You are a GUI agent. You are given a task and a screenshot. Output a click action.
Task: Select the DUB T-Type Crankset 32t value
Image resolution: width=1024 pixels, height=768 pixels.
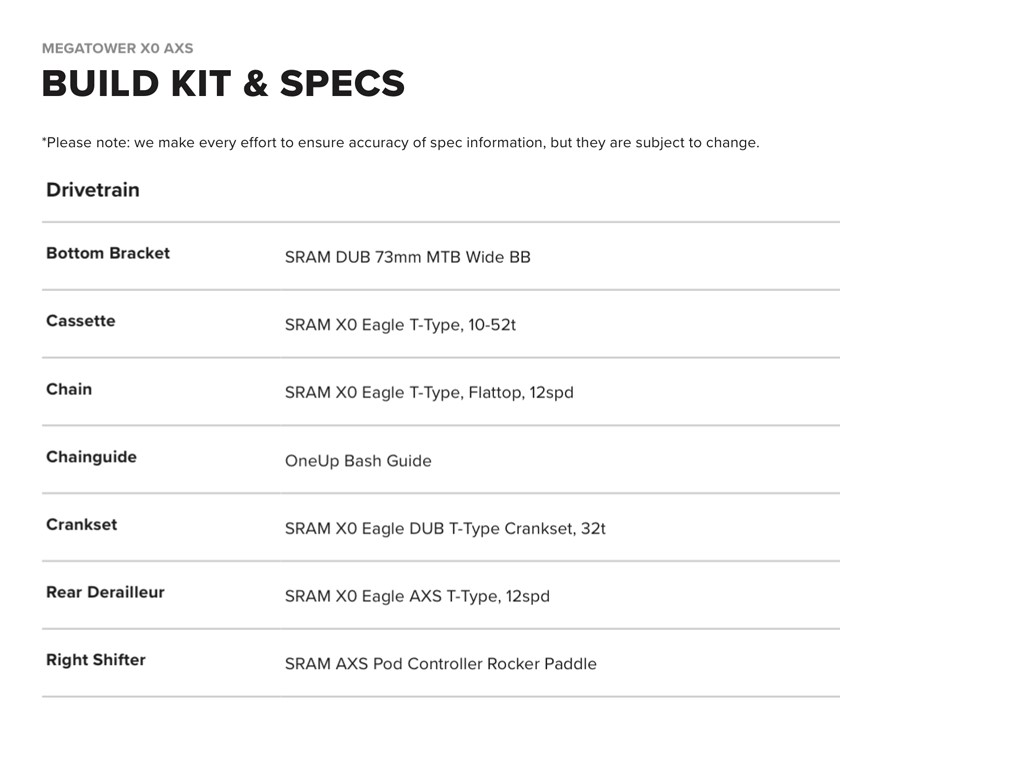445,528
